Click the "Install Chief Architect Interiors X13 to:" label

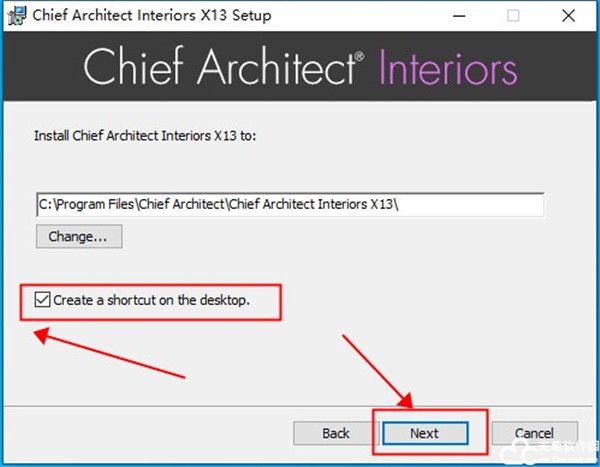click(145, 134)
